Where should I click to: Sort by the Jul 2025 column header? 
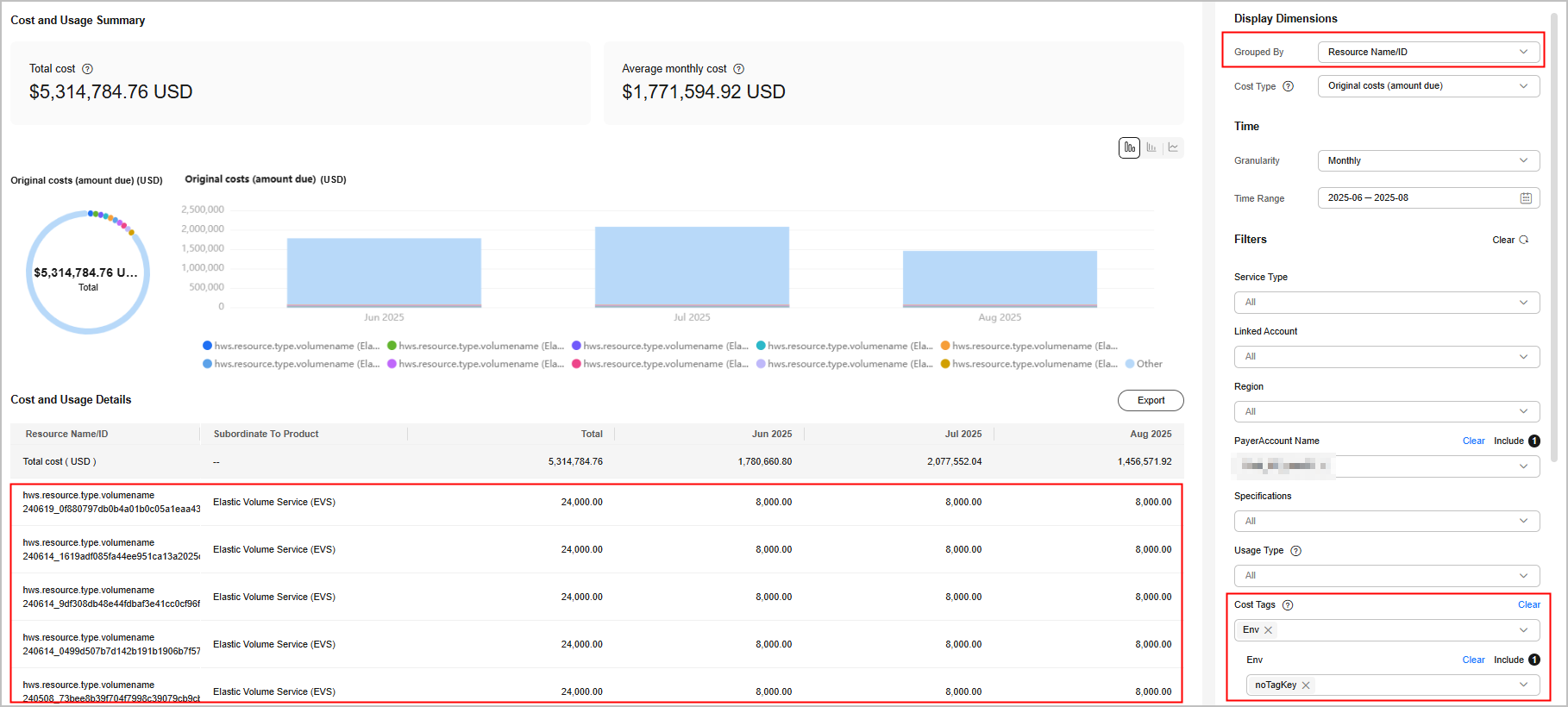[963, 434]
